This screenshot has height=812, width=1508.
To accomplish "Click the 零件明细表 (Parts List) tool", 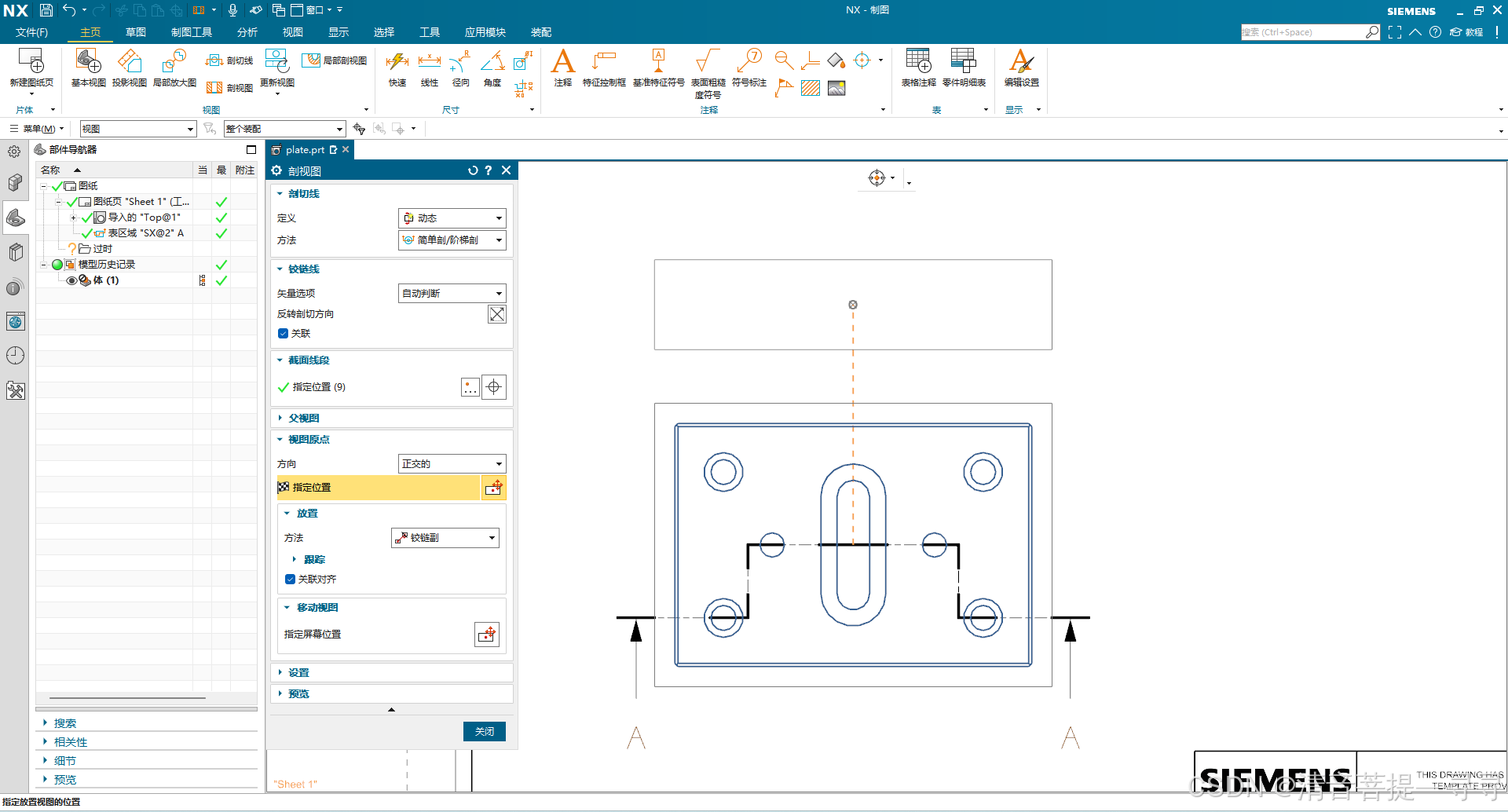I will (964, 68).
